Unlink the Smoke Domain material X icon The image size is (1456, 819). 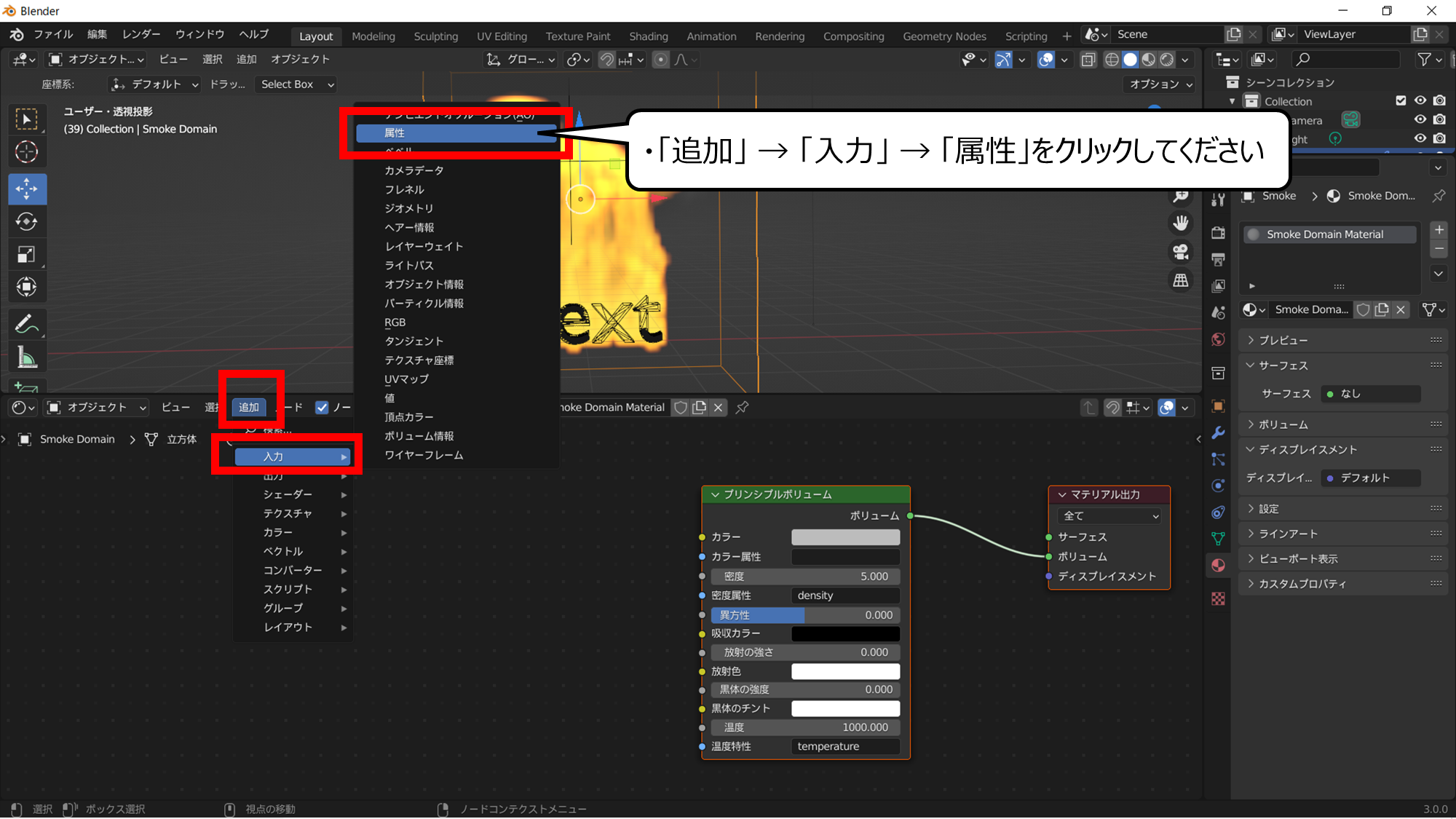coord(1400,309)
